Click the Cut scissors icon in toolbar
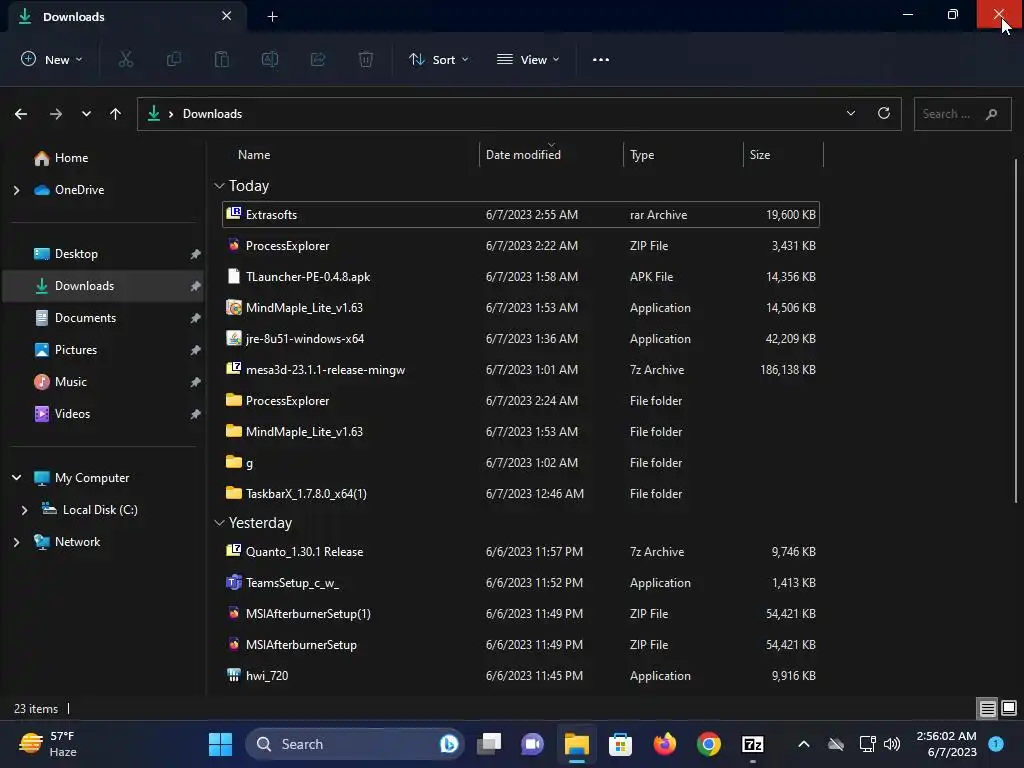Screen dimensions: 1024x768 coord(126,59)
